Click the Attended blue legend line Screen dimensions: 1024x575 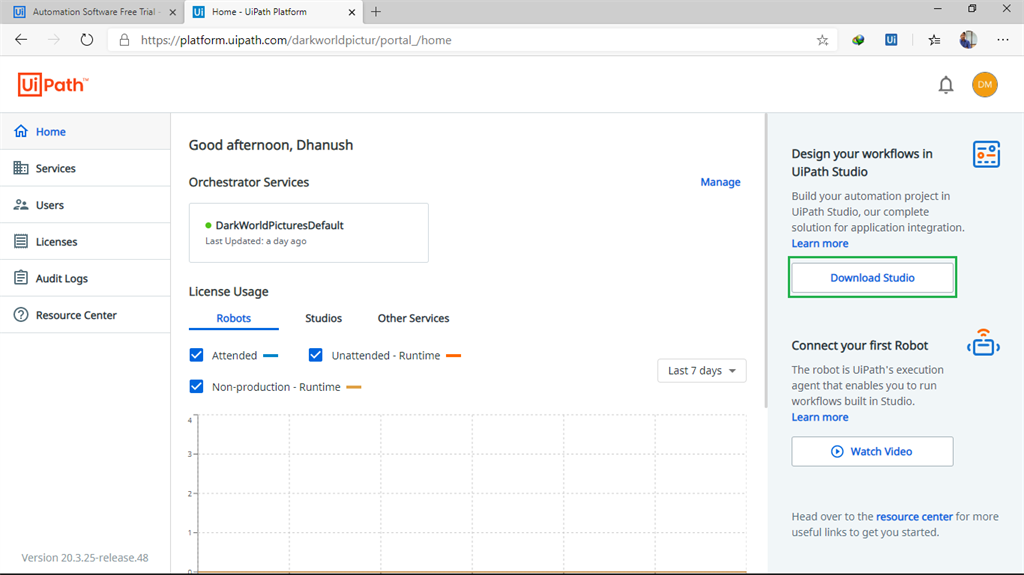(270, 355)
